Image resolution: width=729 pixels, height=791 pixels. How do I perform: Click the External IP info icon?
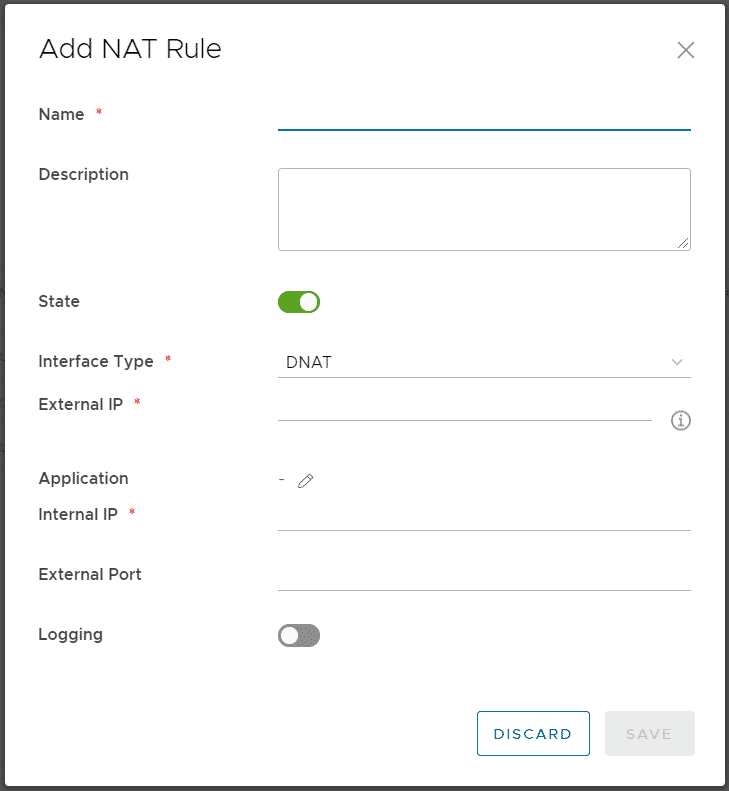pyautogui.click(x=681, y=420)
